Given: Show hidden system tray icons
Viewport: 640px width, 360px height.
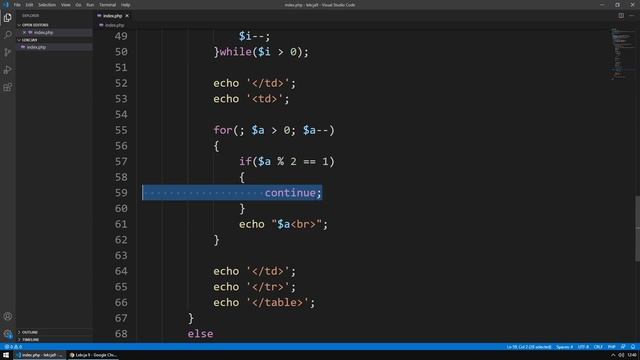Looking at the screenshot, I should point(613,355).
